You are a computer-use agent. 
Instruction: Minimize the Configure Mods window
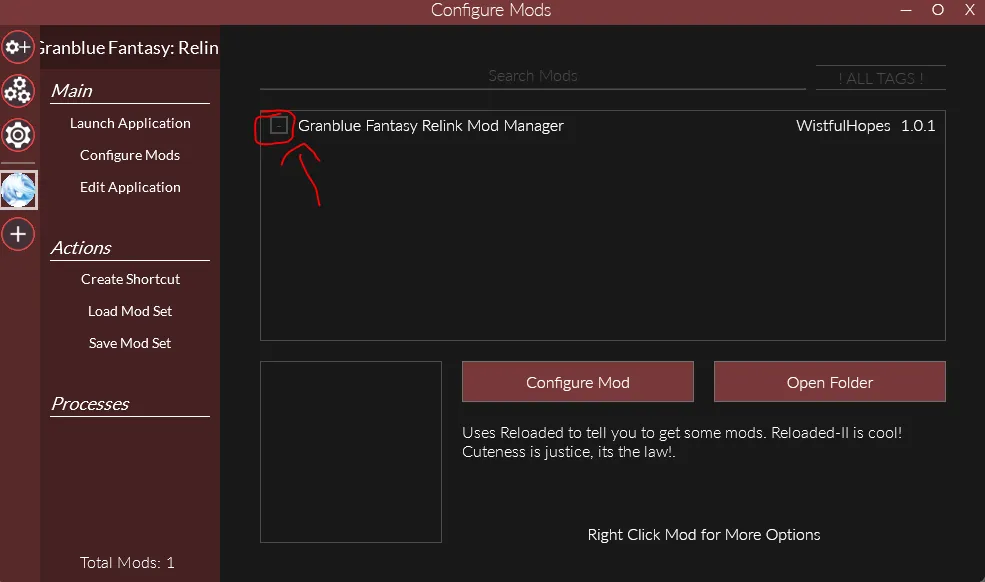pyautogui.click(x=906, y=10)
